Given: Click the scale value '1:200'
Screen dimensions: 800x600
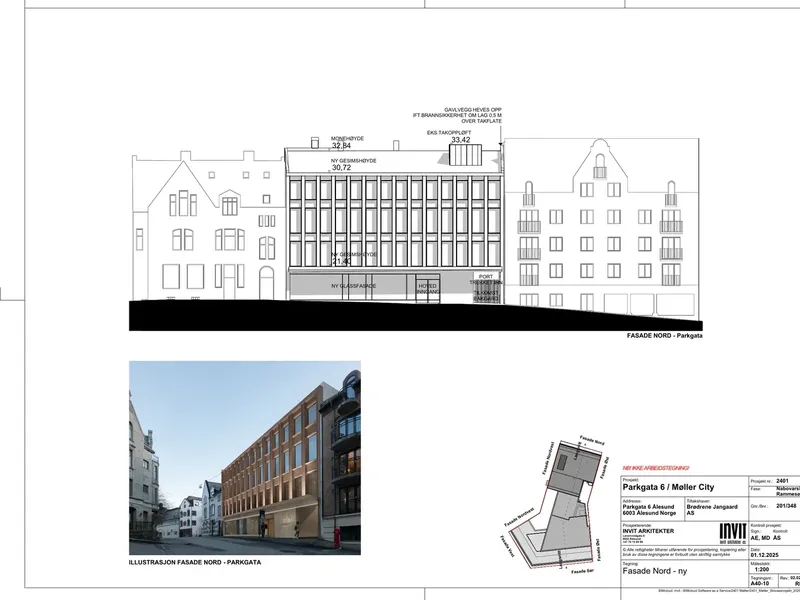Looking at the screenshot, I should coord(762,569).
